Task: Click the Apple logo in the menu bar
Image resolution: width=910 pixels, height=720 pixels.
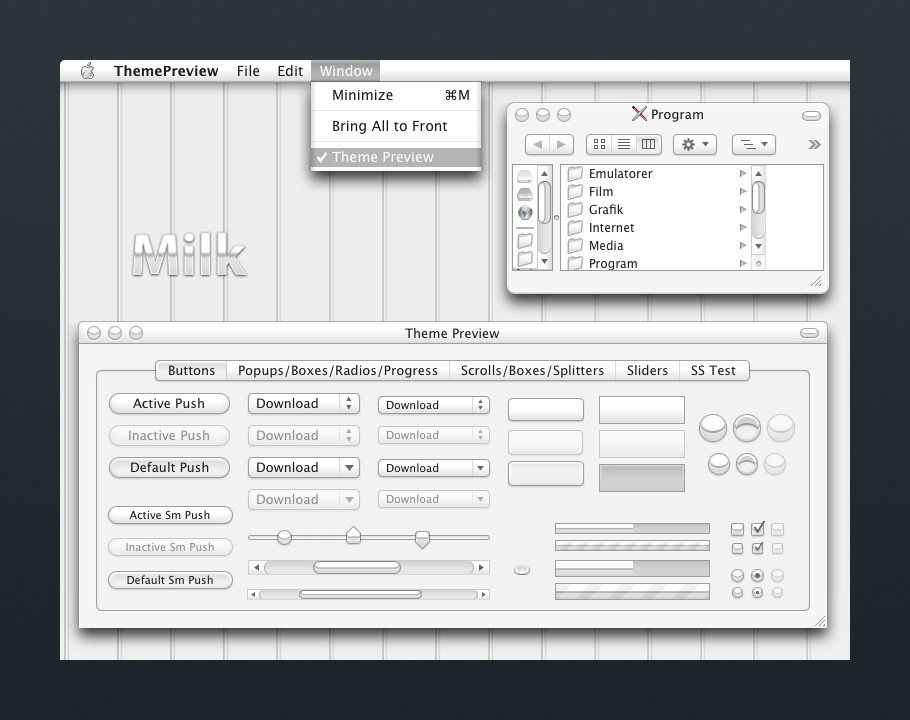Action: click(x=87, y=71)
